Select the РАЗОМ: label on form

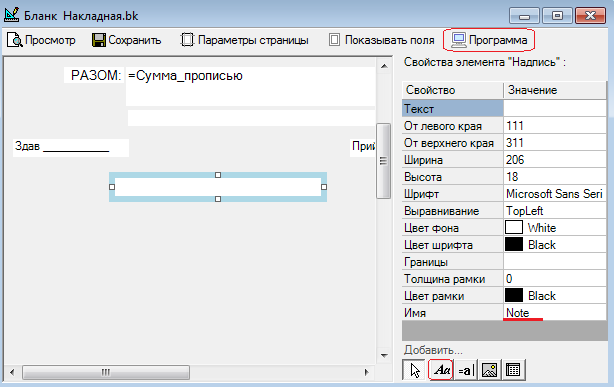point(94,75)
